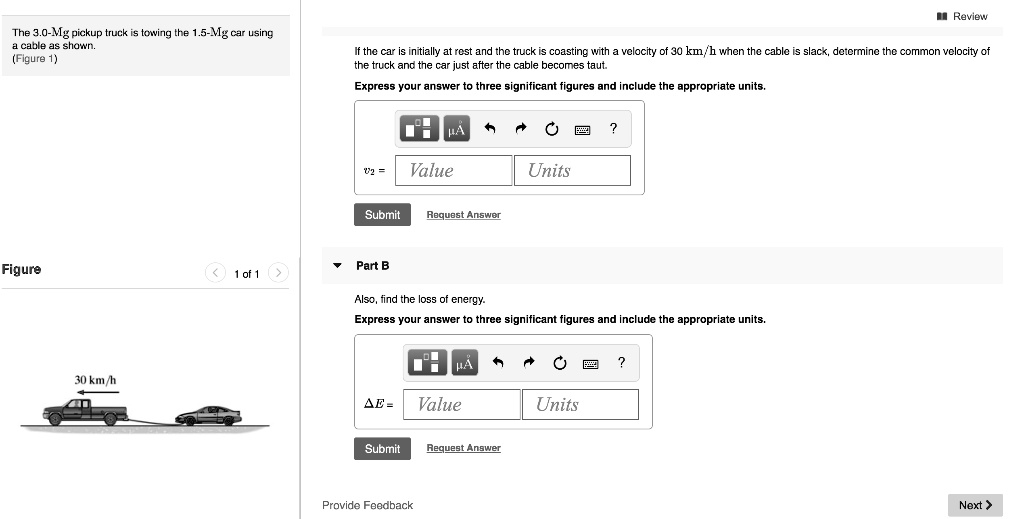Reset the ΔE answer field
The height and width of the screenshot is (519, 1024).
559,362
